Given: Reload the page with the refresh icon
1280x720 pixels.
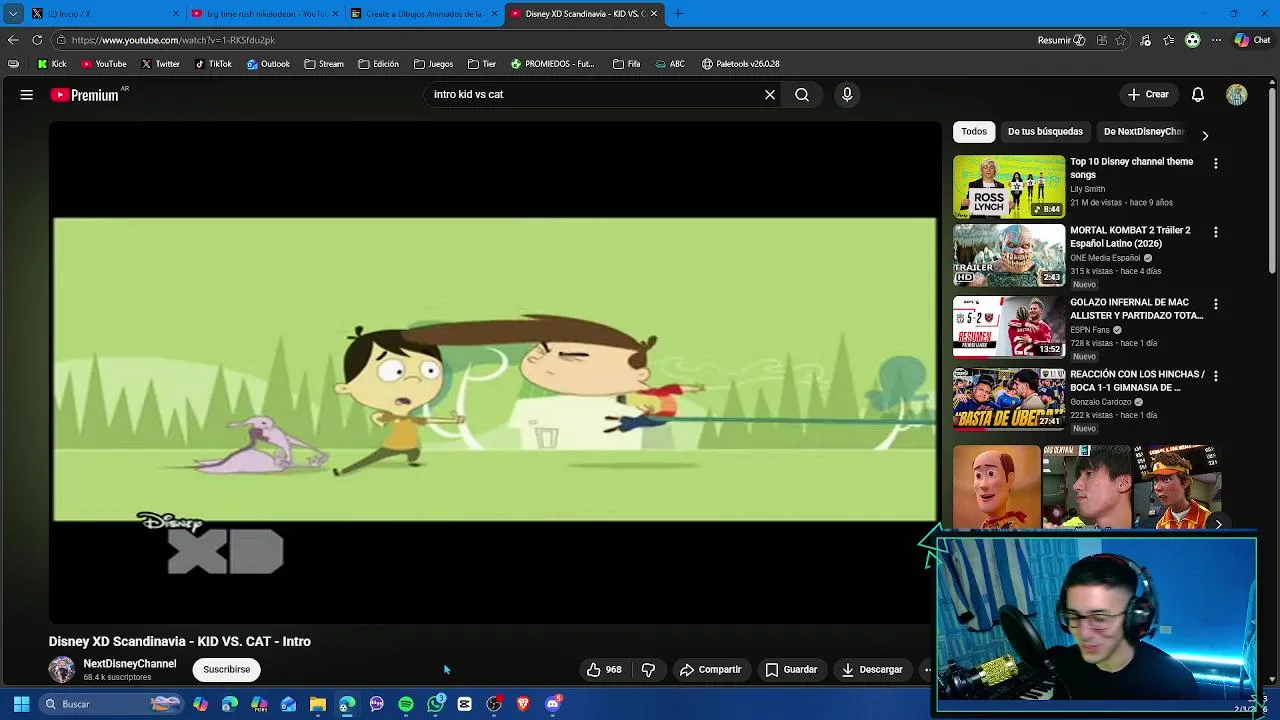Looking at the screenshot, I should (37, 40).
